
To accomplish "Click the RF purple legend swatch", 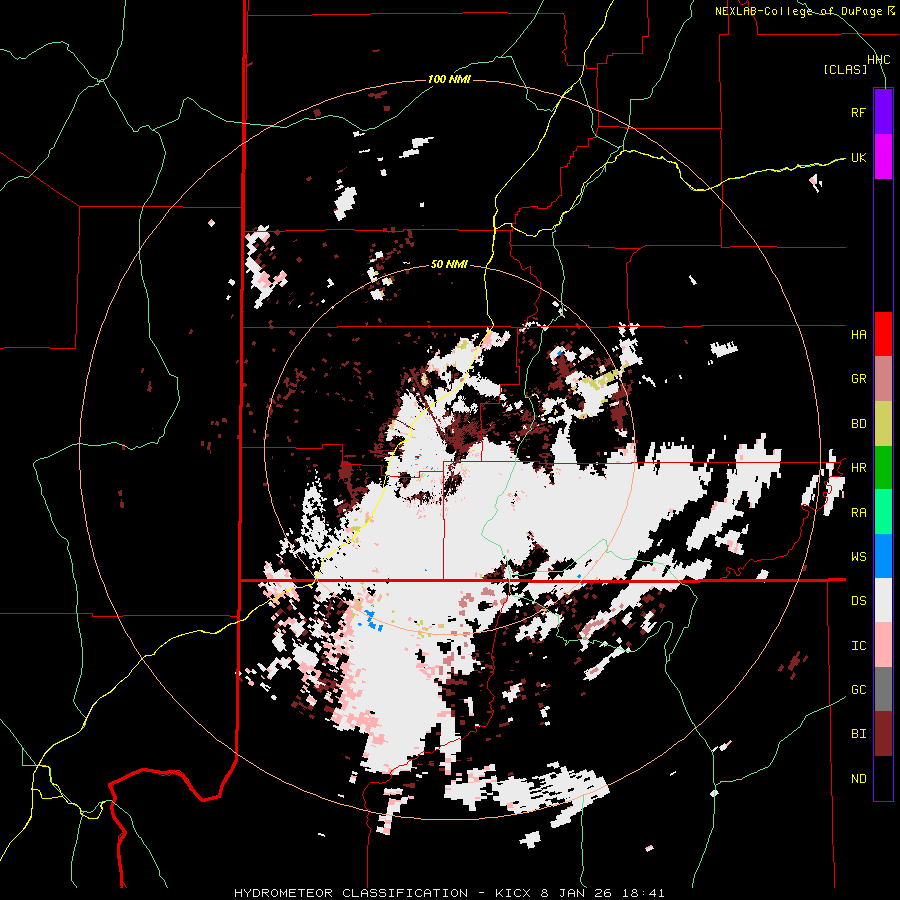I will (x=883, y=112).
